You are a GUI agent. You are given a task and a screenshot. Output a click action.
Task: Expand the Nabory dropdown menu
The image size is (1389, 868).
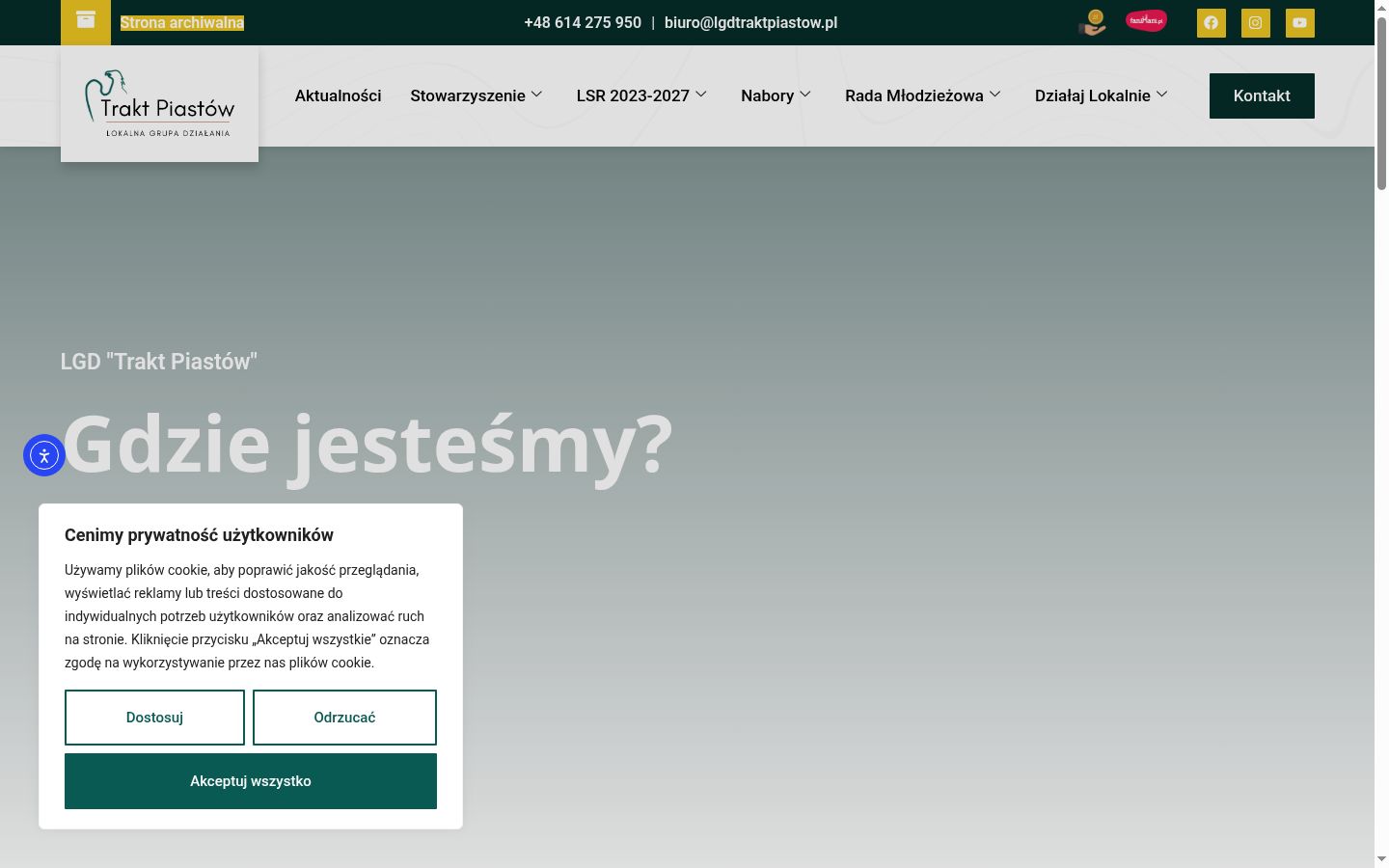(x=776, y=95)
